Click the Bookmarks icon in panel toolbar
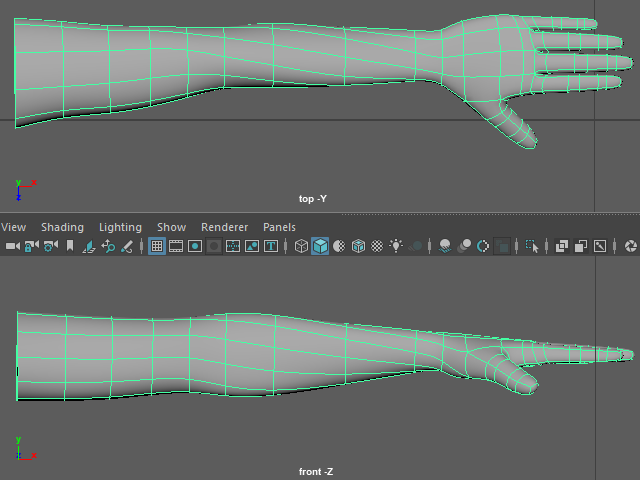This screenshot has width=640, height=480. click(x=69, y=246)
